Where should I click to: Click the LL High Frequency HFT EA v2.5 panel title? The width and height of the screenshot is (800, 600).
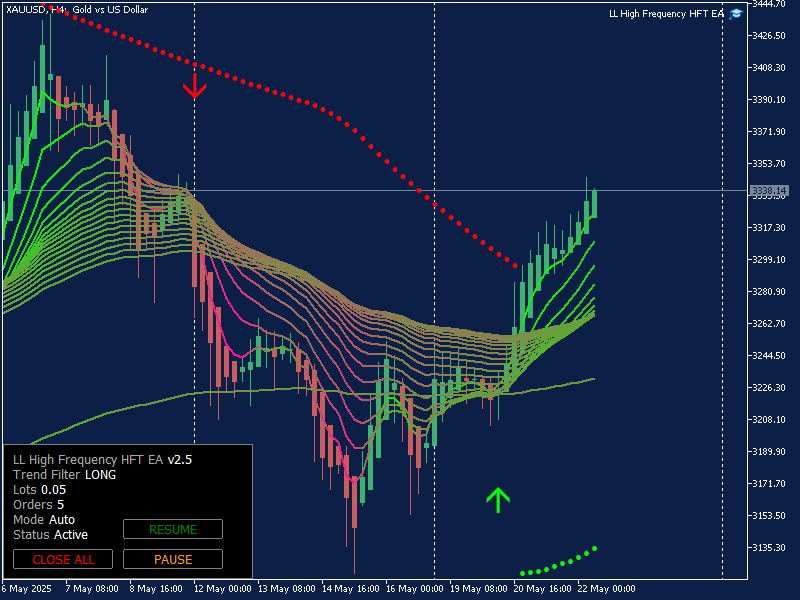pyautogui.click(x=102, y=460)
